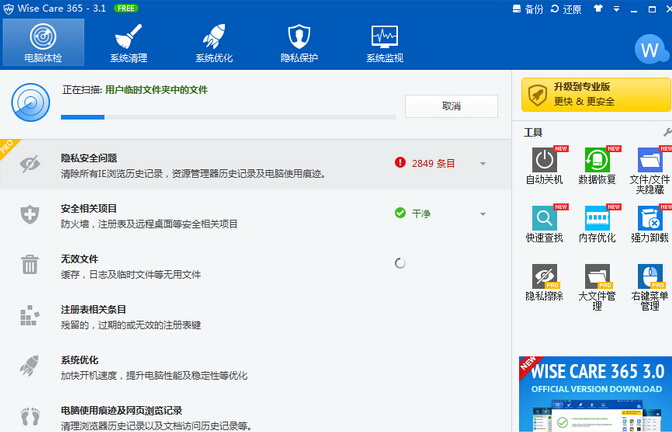Click the green check beside 干净
The image size is (672, 432).
400,213
